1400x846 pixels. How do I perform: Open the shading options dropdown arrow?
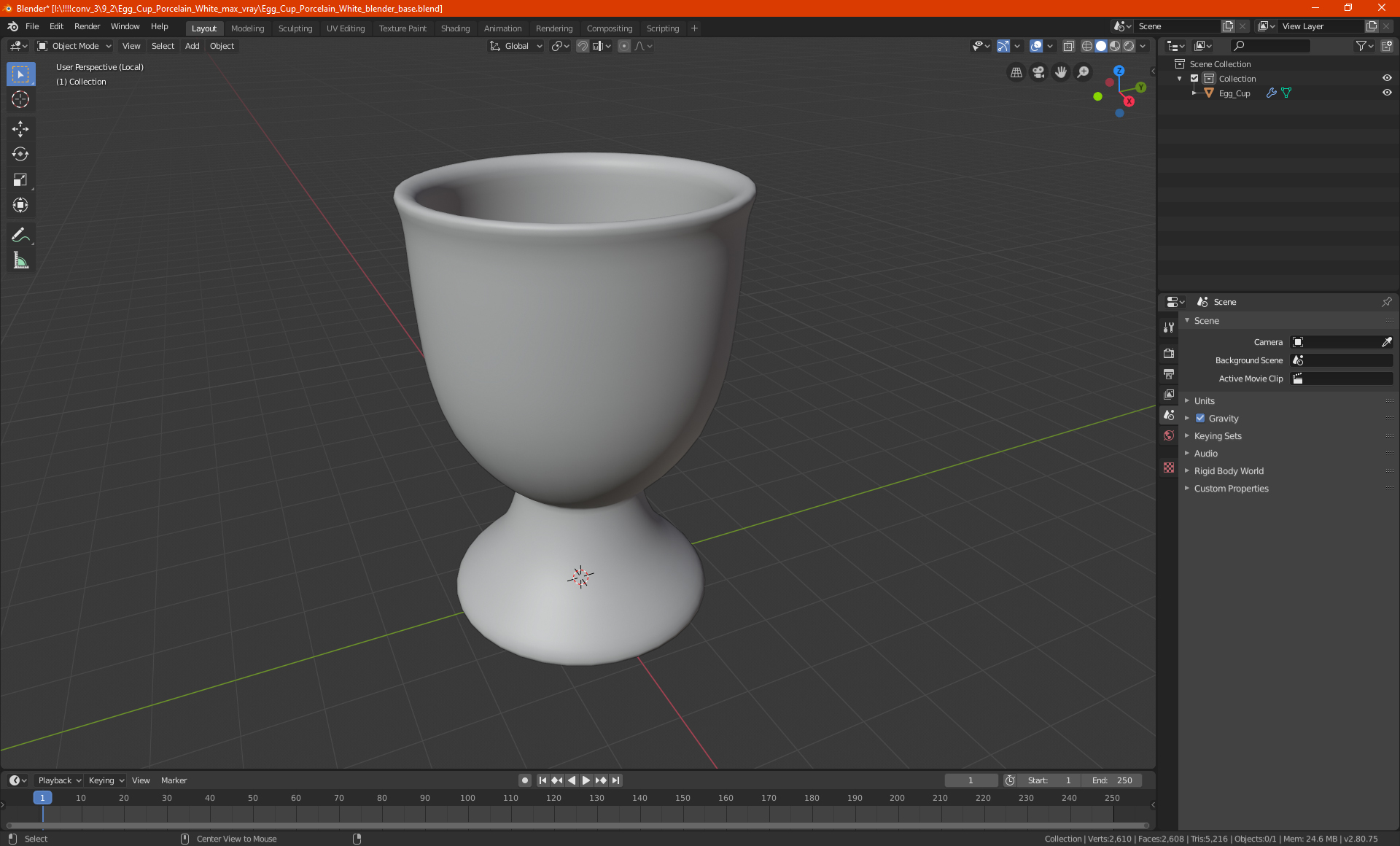(1143, 46)
